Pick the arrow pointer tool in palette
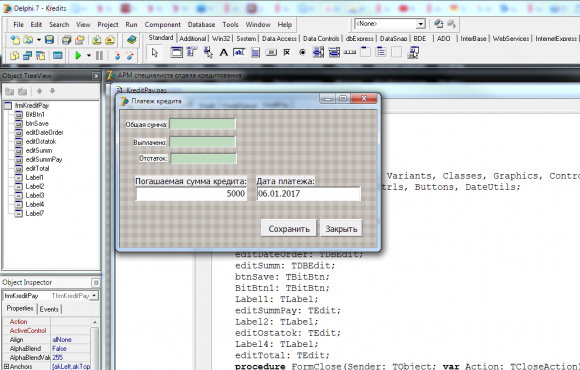The height and width of the screenshot is (370, 580). (x=155, y=53)
